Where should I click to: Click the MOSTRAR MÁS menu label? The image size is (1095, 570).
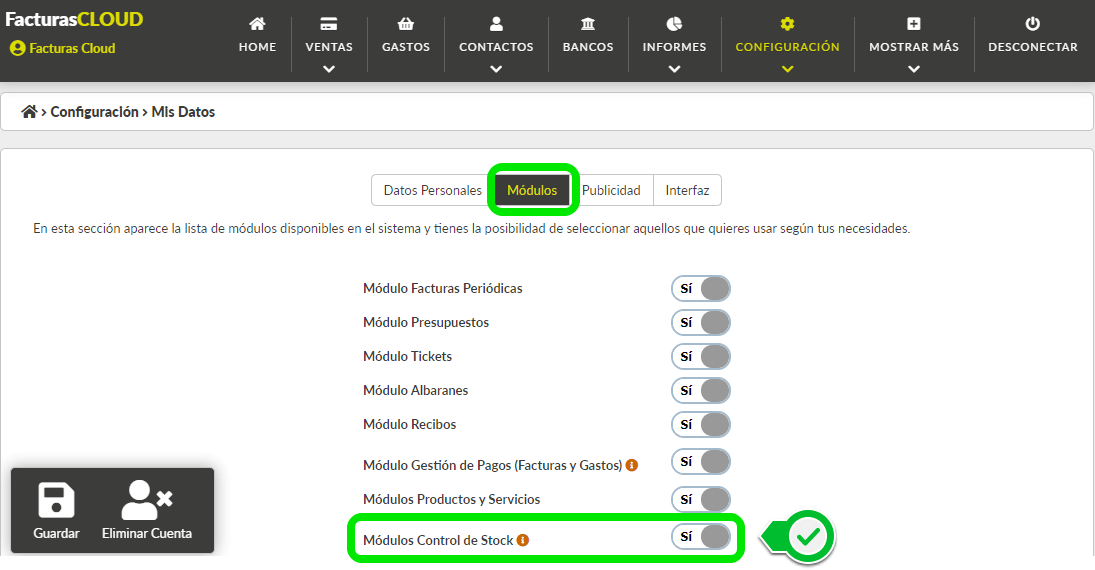pos(913,47)
